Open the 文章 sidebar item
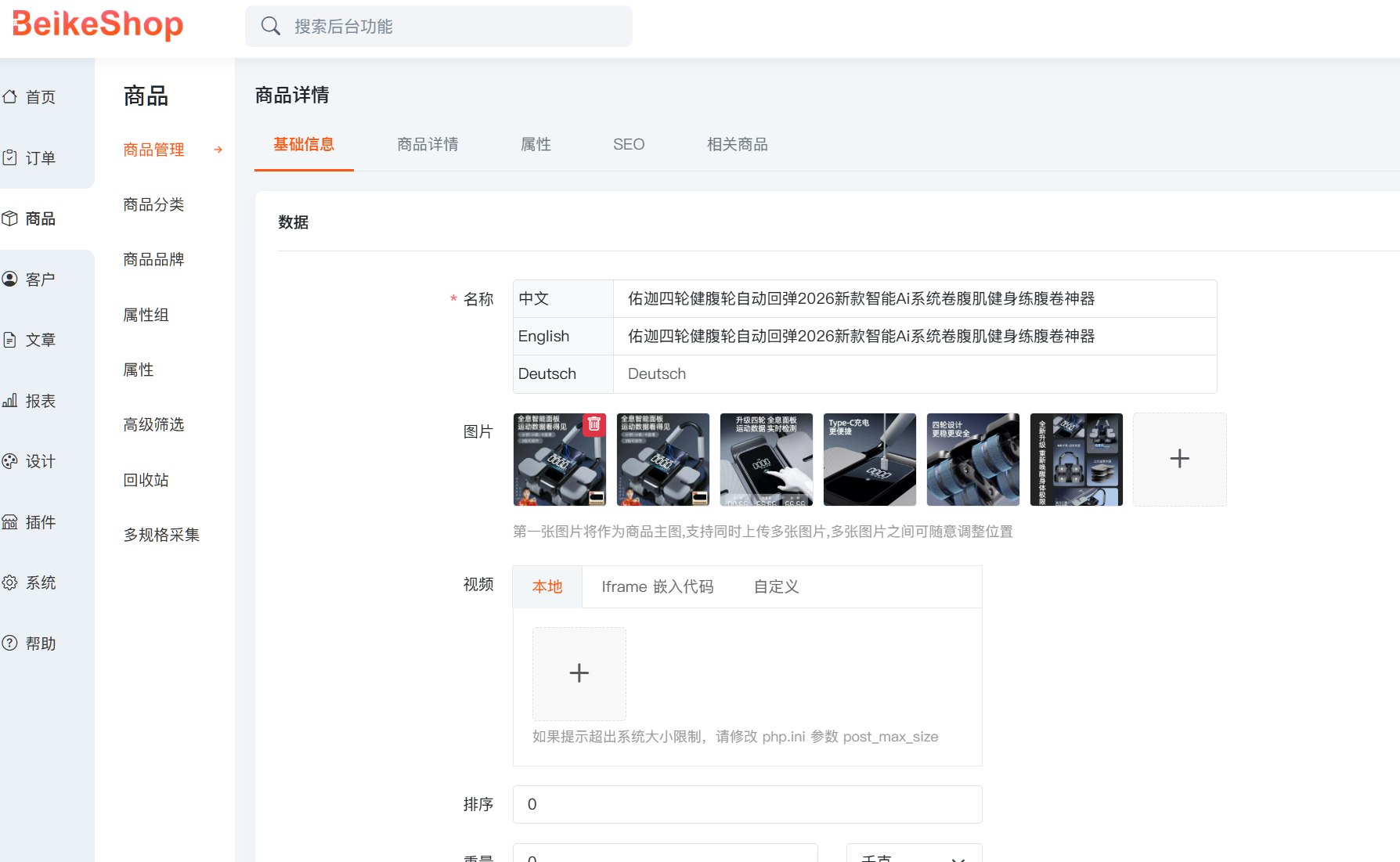The width and height of the screenshot is (1400, 862). click(41, 340)
